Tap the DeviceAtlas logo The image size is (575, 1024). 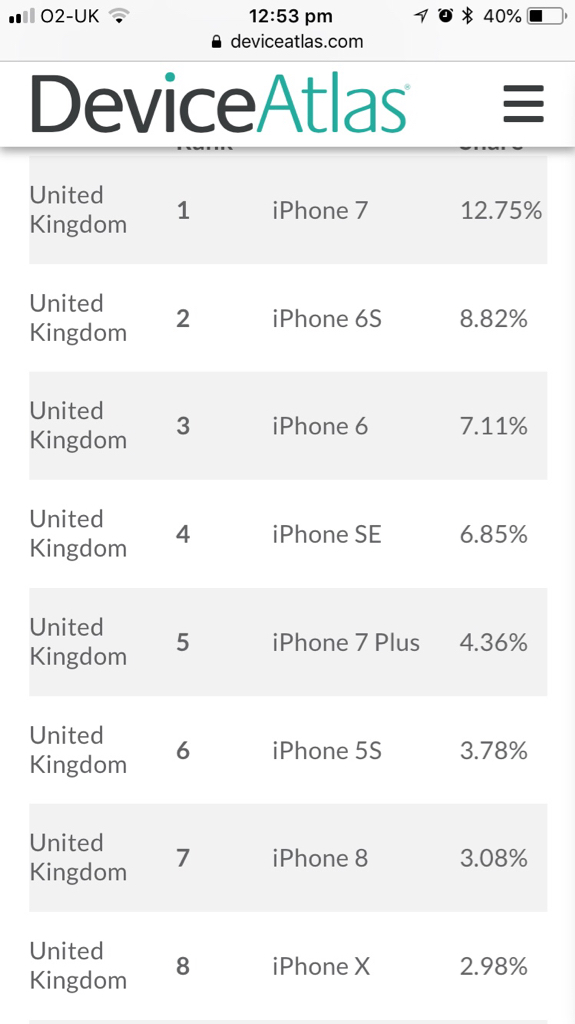click(220, 103)
